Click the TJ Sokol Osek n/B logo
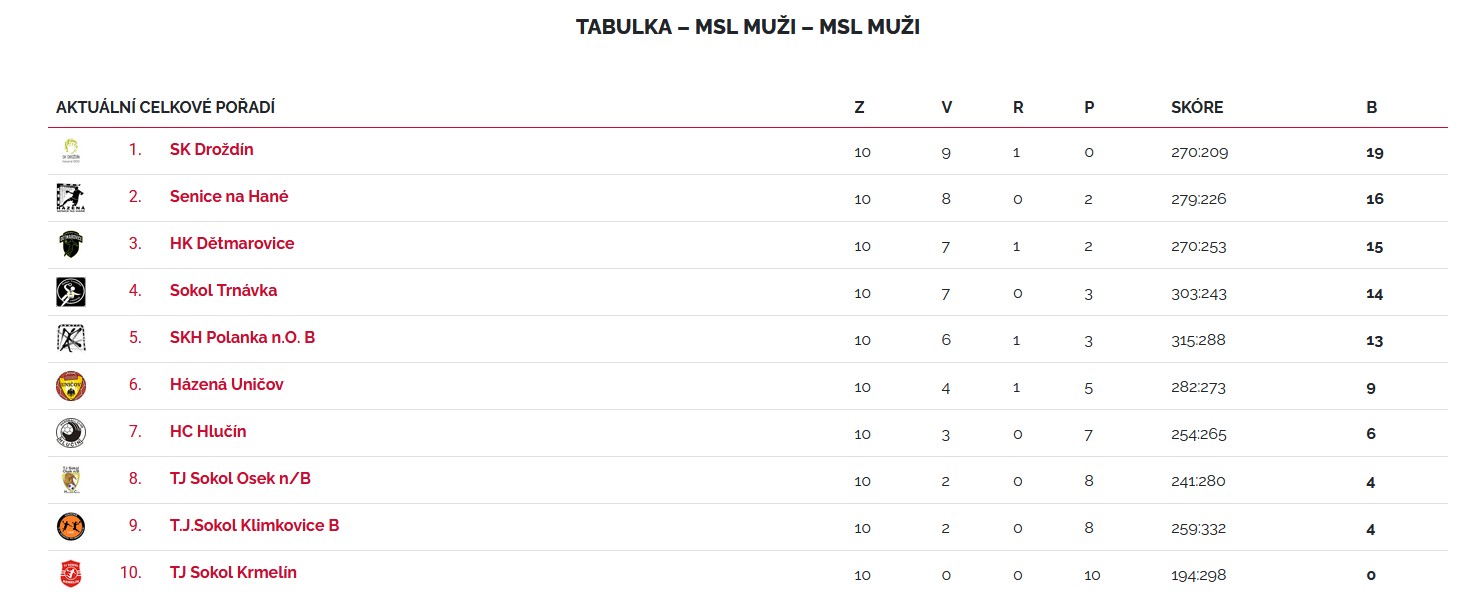This screenshot has height=600, width=1458. point(71,480)
